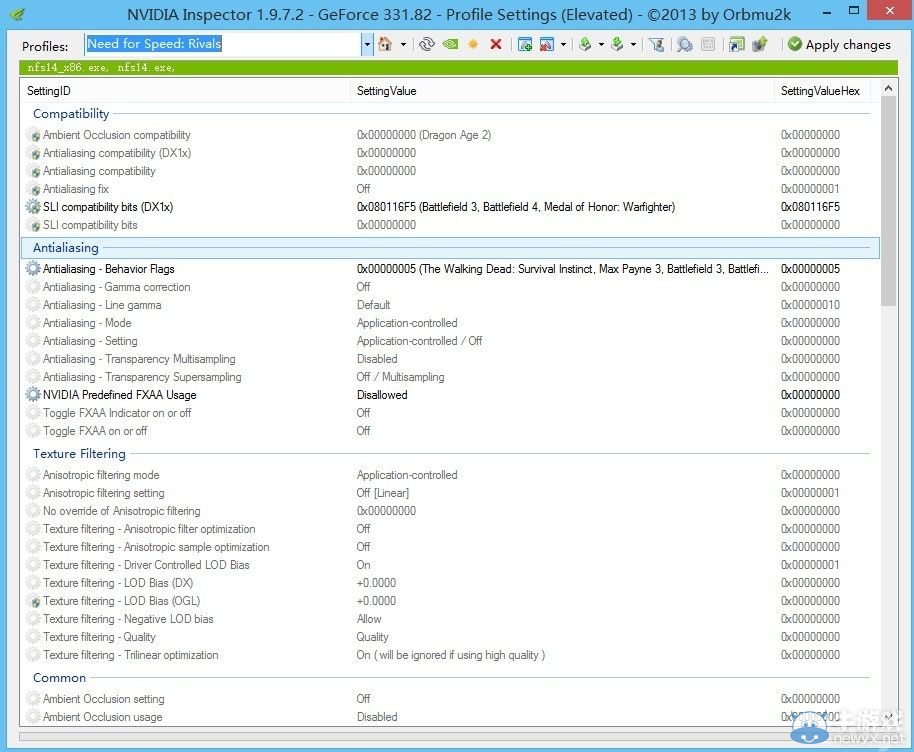Click the gear icon beside Antialiasing - Mode
The image size is (914, 752).
(33, 323)
